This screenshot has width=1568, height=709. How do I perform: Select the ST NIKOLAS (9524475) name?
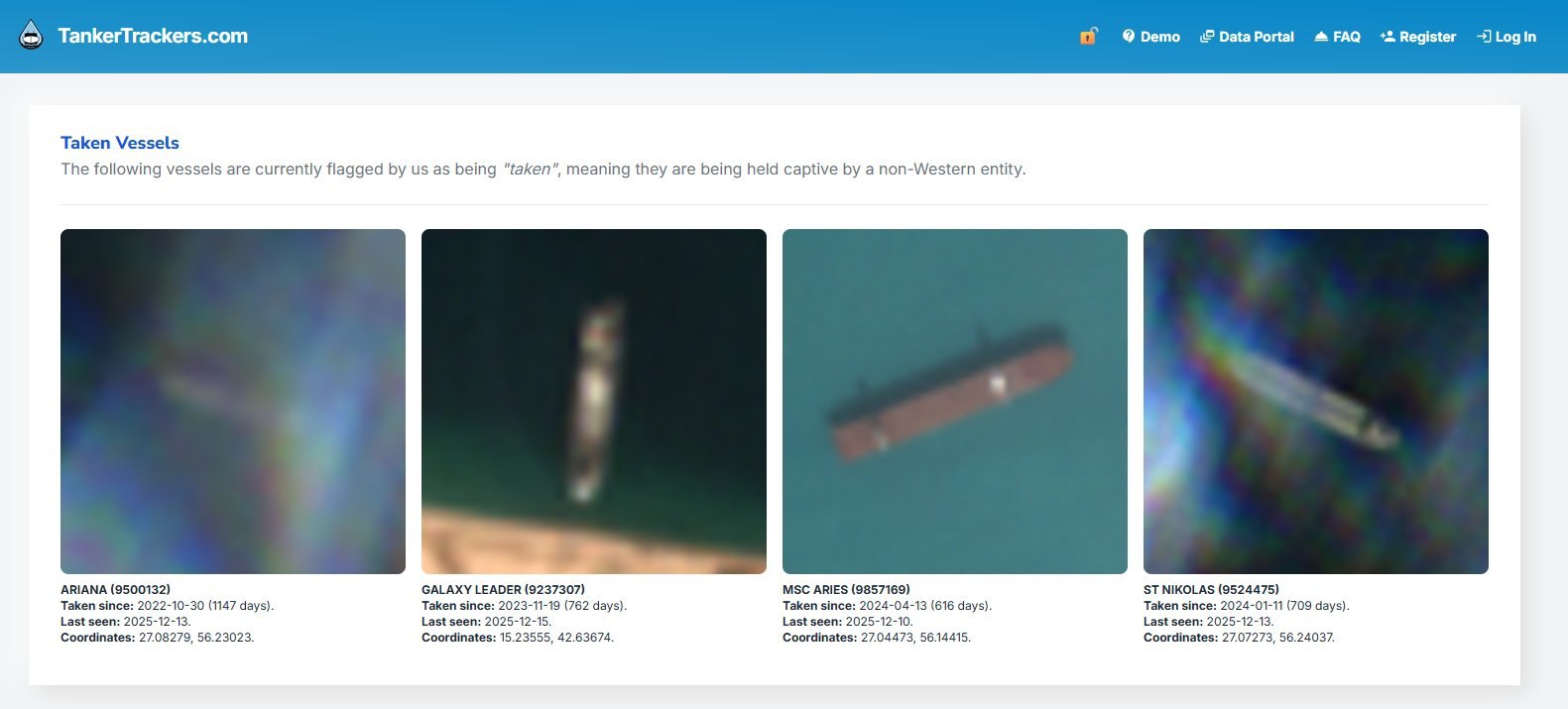pos(1211,589)
